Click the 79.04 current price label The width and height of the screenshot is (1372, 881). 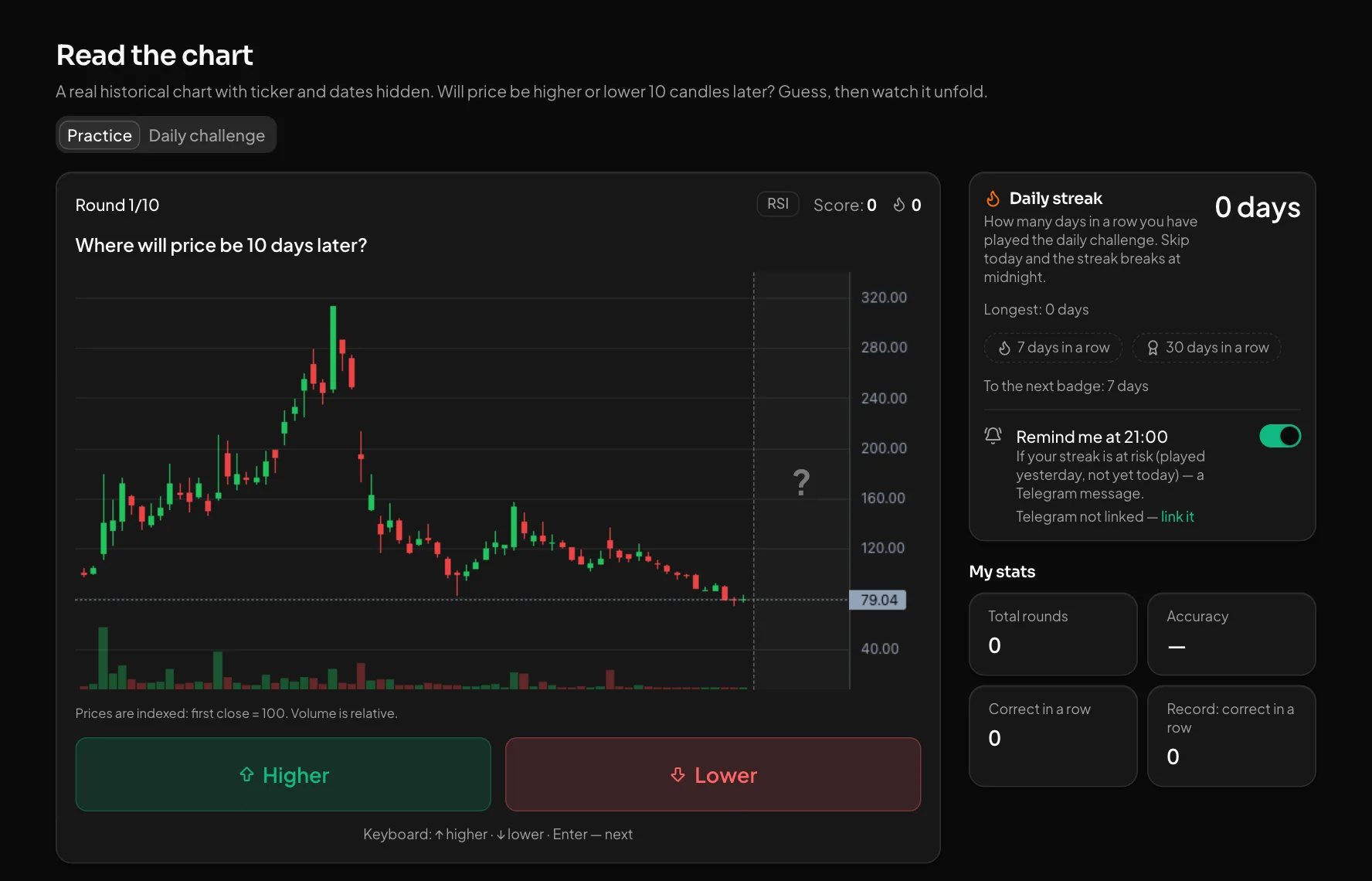(878, 600)
